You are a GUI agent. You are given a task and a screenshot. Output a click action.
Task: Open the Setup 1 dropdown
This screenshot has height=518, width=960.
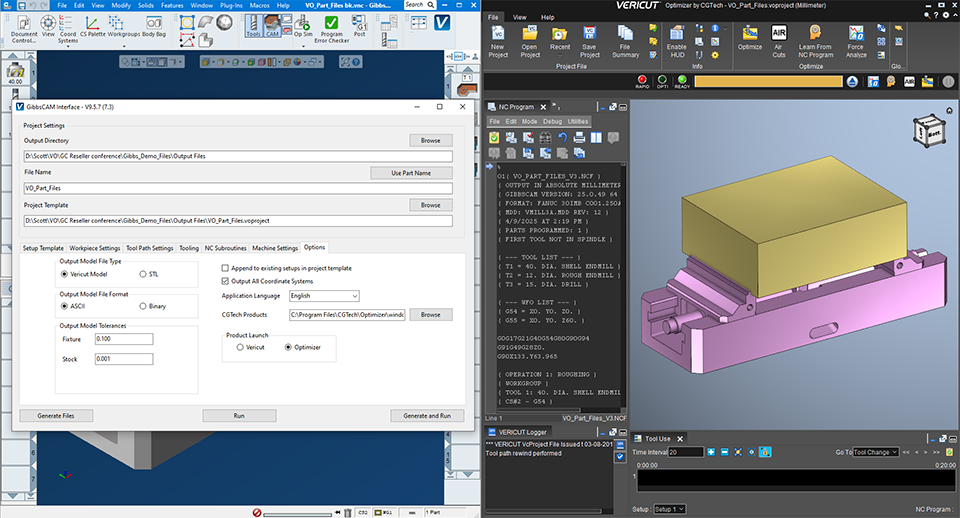[x=670, y=509]
